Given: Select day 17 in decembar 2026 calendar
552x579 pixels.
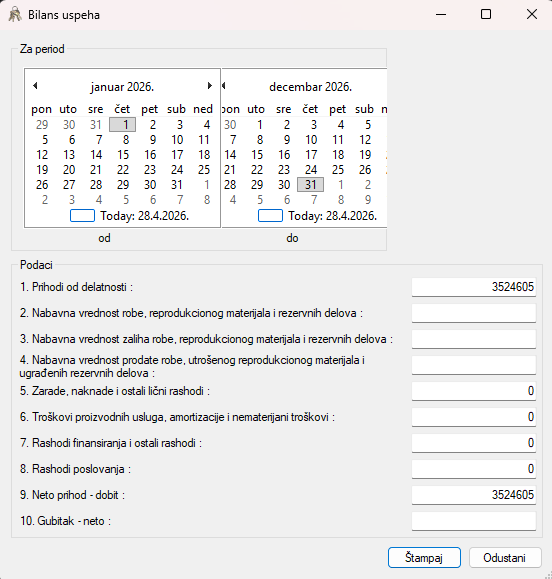Looking at the screenshot, I should (311, 155).
